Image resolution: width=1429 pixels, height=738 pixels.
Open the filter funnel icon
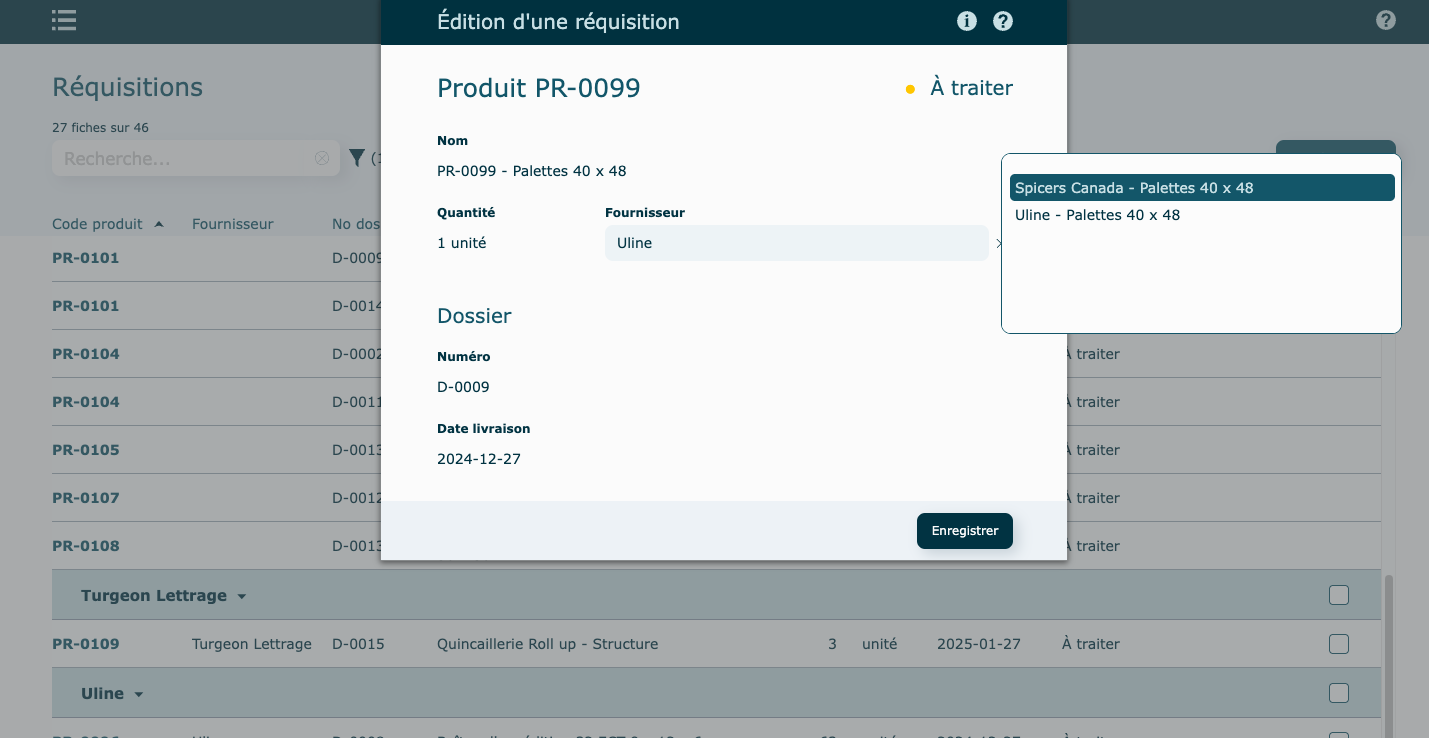point(357,157)
